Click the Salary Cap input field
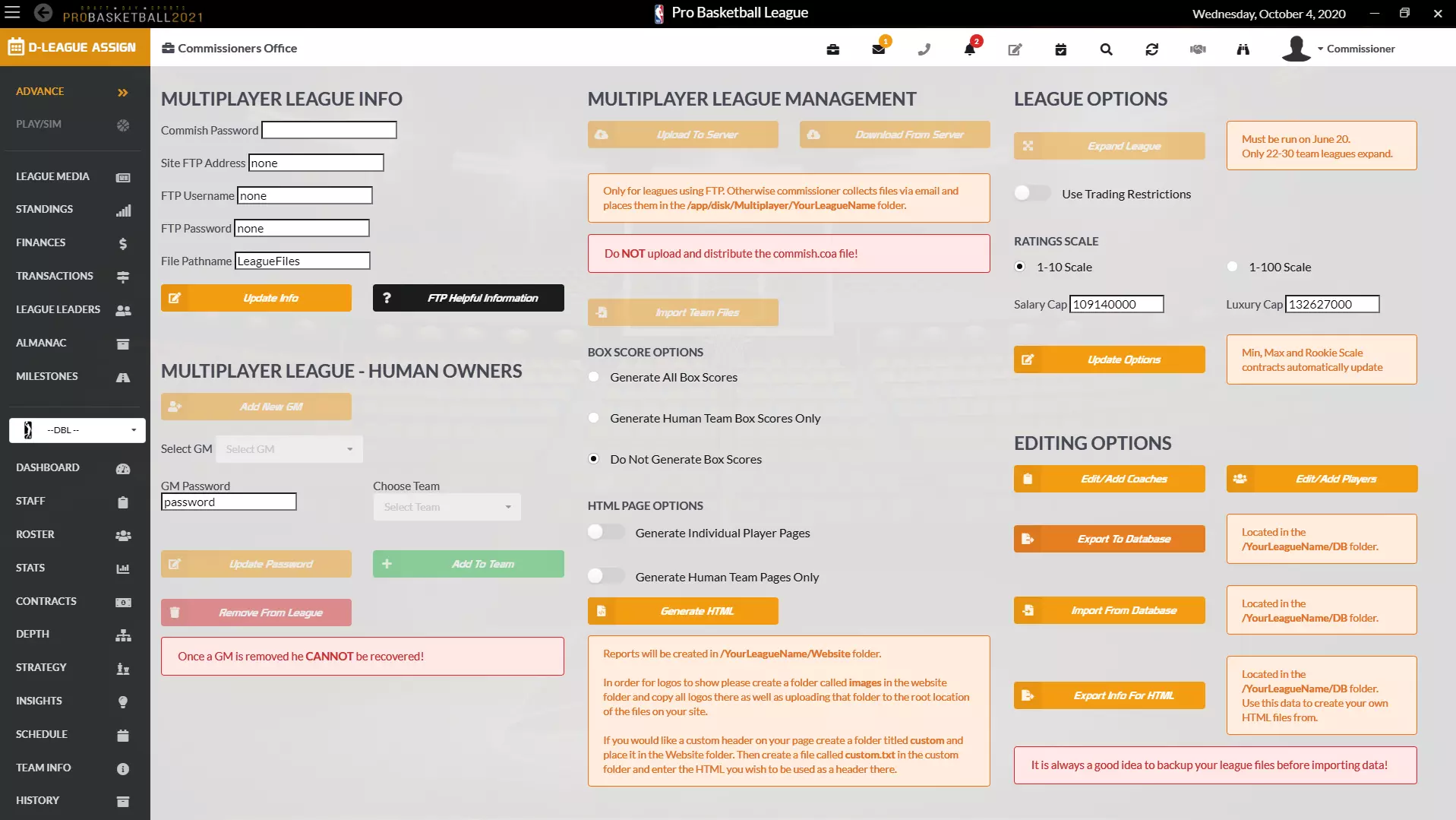 pos(1116,304)
